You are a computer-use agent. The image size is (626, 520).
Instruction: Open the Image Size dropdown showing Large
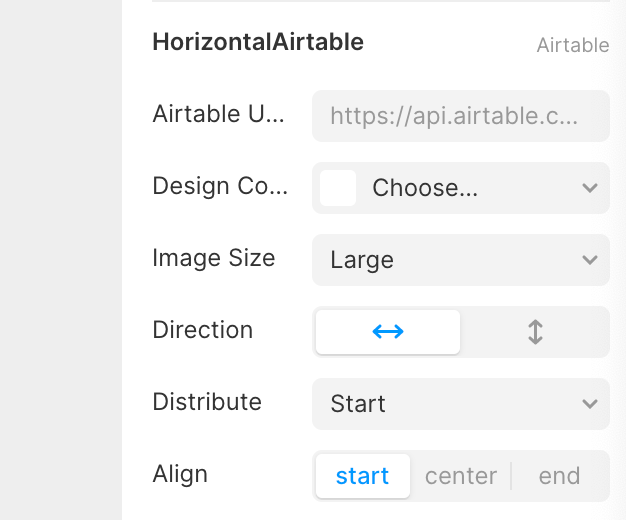(x=461, y=260)
